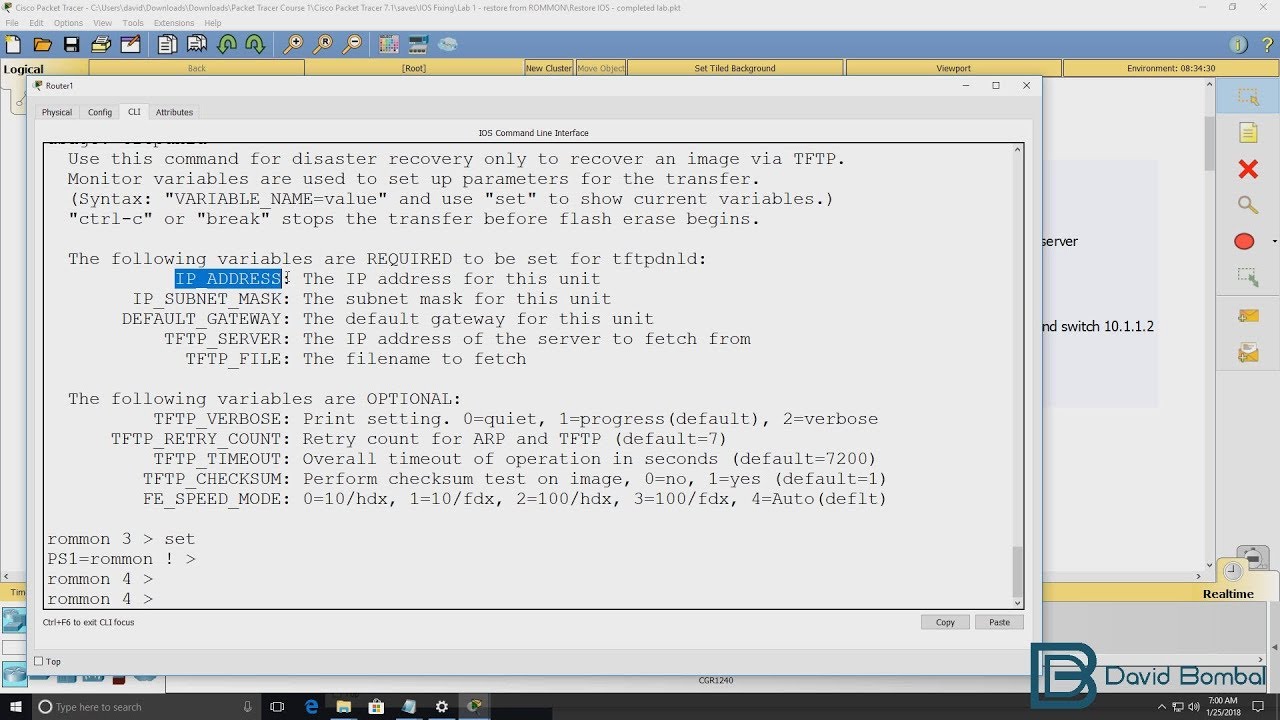Image resolution: width=1280 pixels, height=720 pixels.
Task: Switch to the Config tab
Action: pyautogui.click(x=100, y=112)
